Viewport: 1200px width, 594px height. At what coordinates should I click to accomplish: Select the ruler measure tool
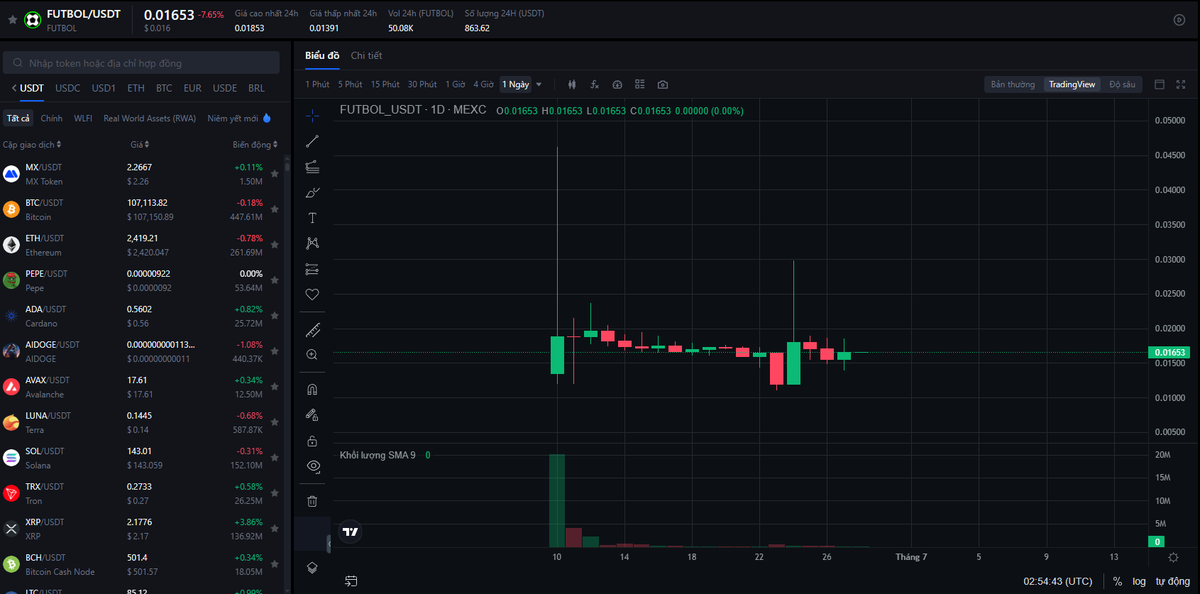[x=312, y=330]
